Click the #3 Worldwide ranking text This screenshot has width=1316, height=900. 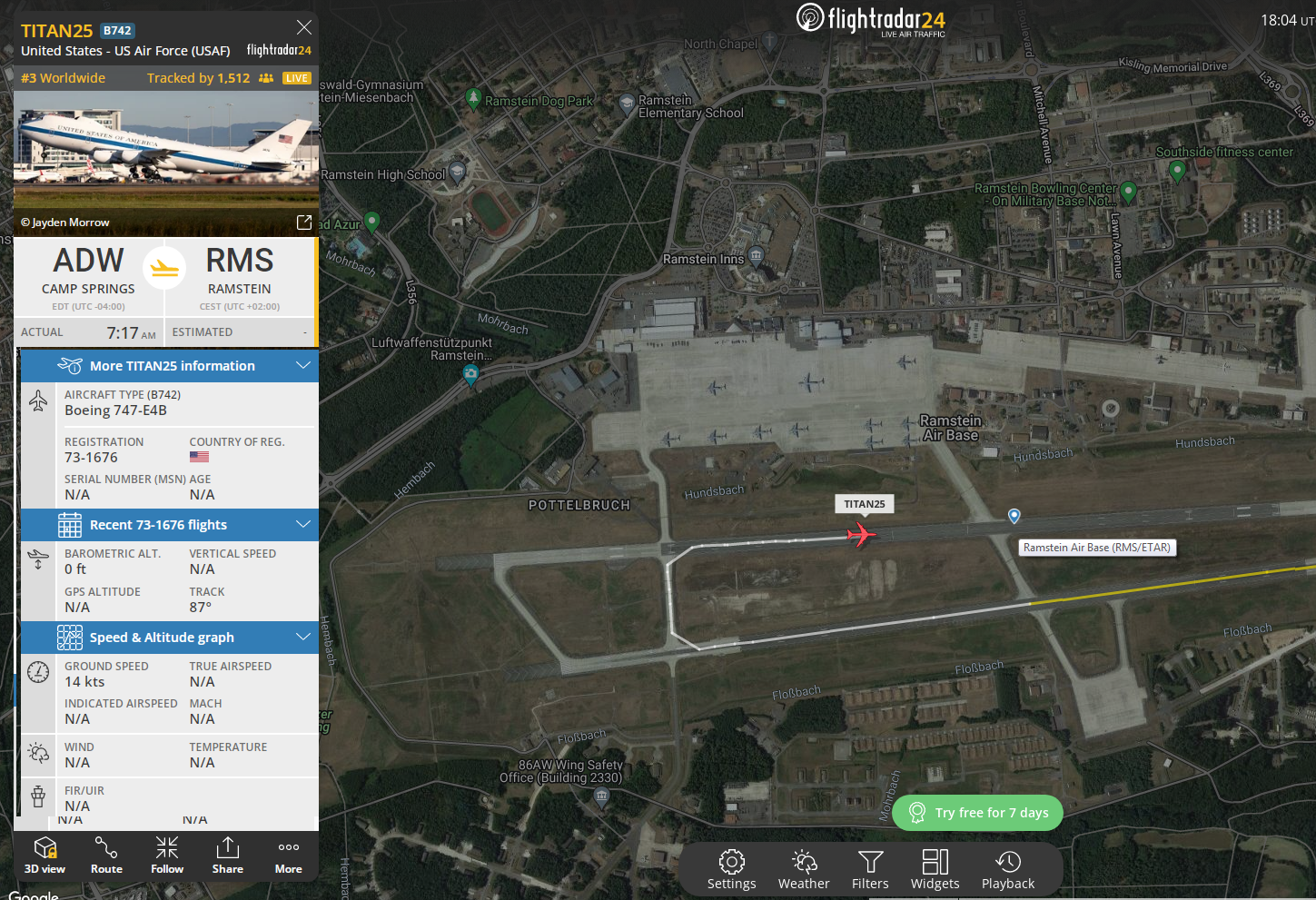[x=63, y=78]
